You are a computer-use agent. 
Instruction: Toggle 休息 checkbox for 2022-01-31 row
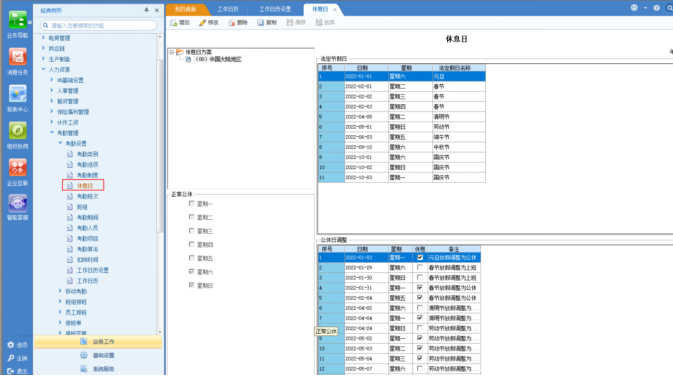tap(420, 288)
